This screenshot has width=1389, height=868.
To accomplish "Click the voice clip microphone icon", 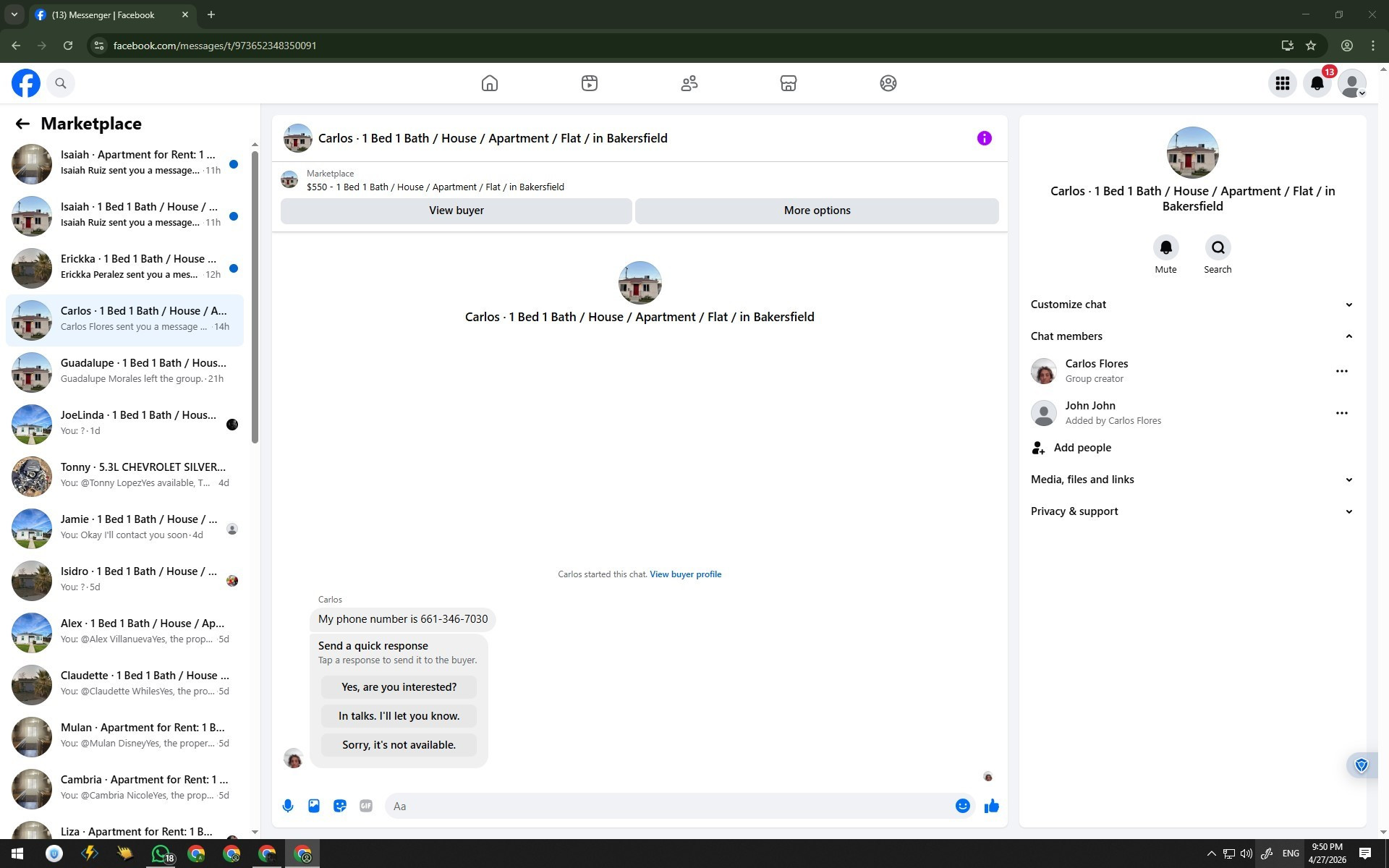I will (288, 806).
